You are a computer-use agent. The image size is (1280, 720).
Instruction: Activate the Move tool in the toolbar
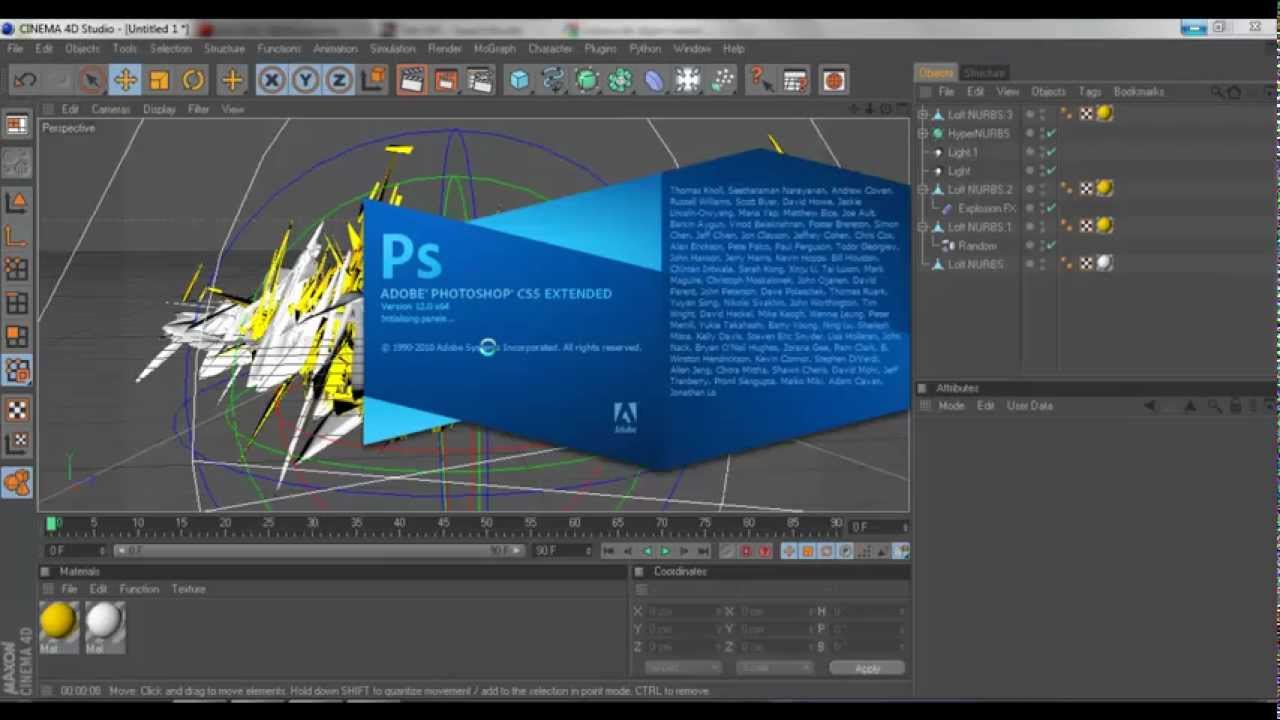tap(125, 80)
